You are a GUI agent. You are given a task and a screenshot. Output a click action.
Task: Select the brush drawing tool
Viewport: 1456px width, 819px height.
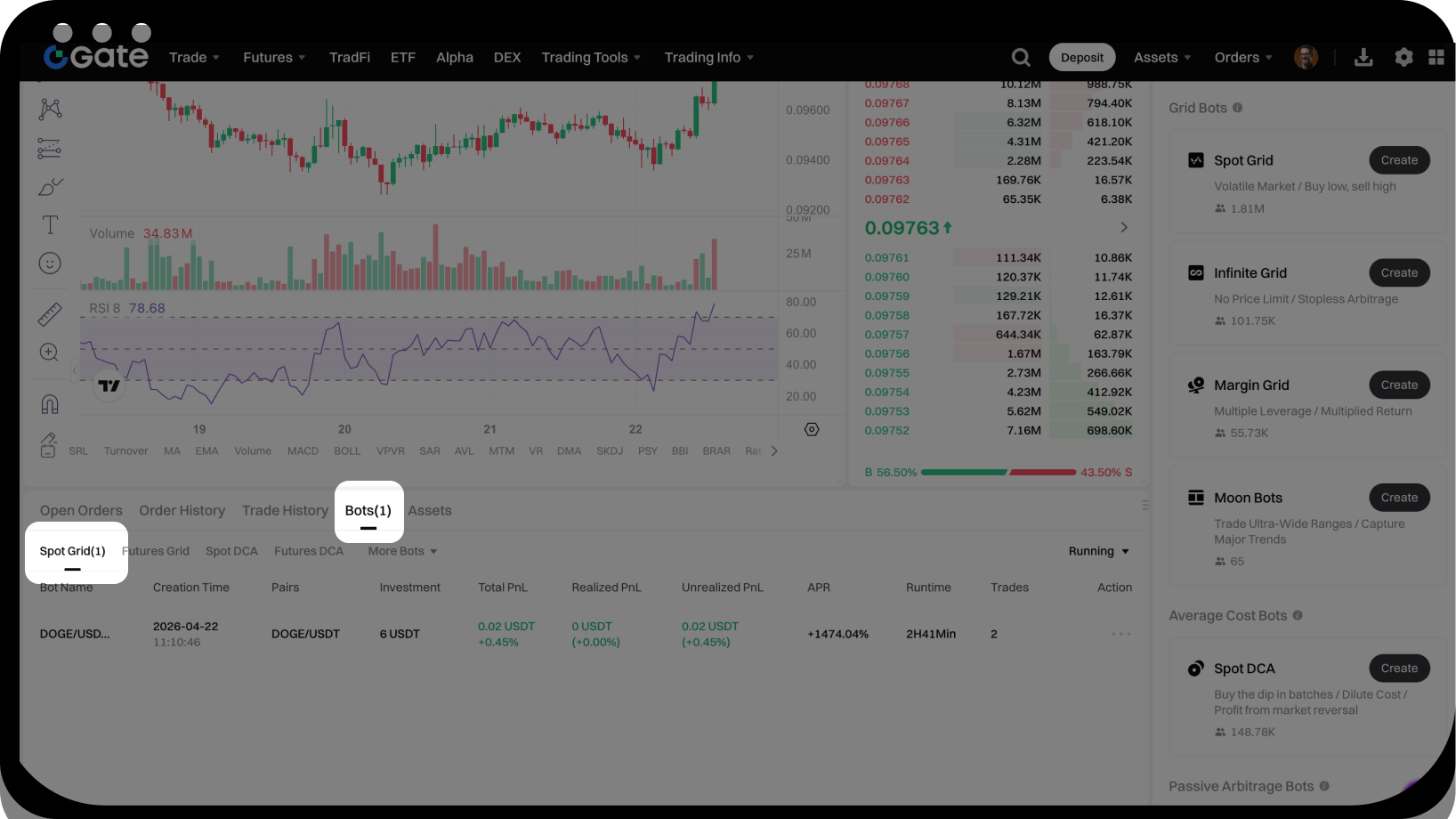50,187
